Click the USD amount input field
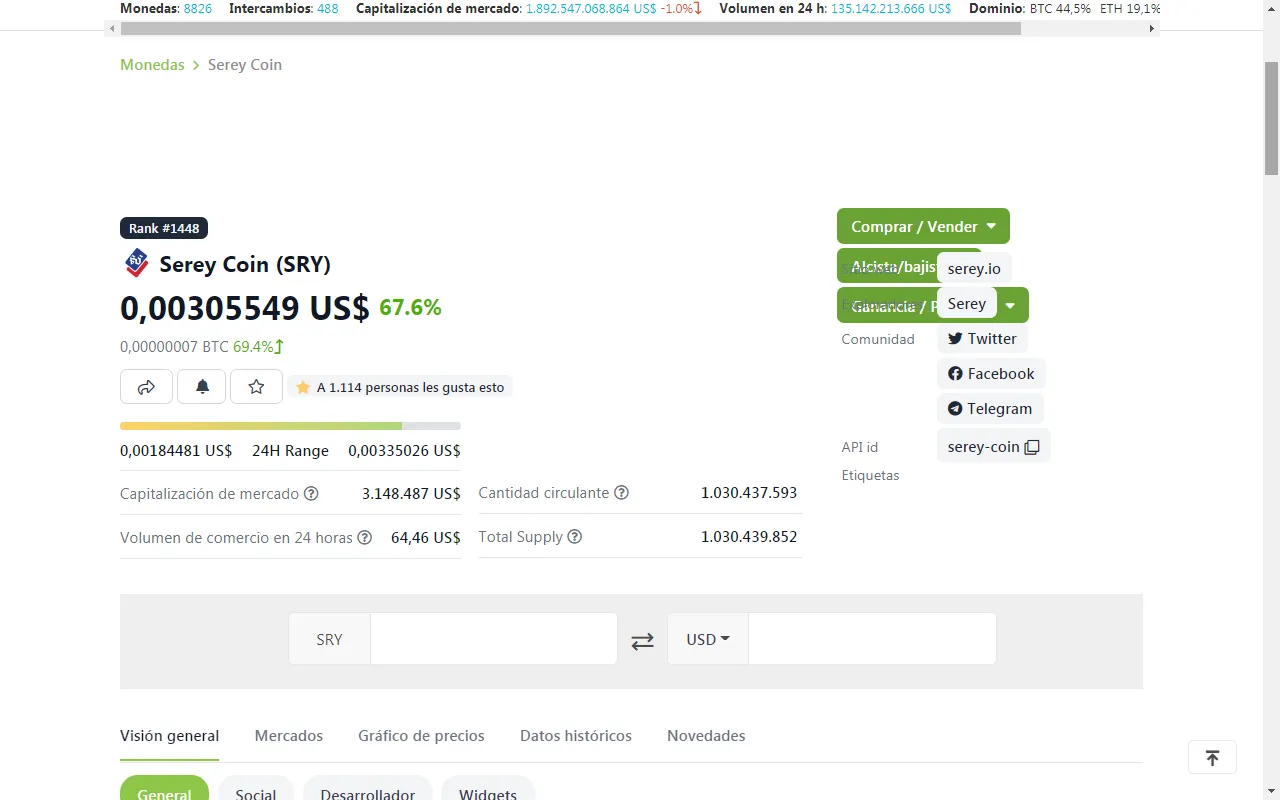The width and height of the screenshot is (1280, 800). [x=872, y=639]
